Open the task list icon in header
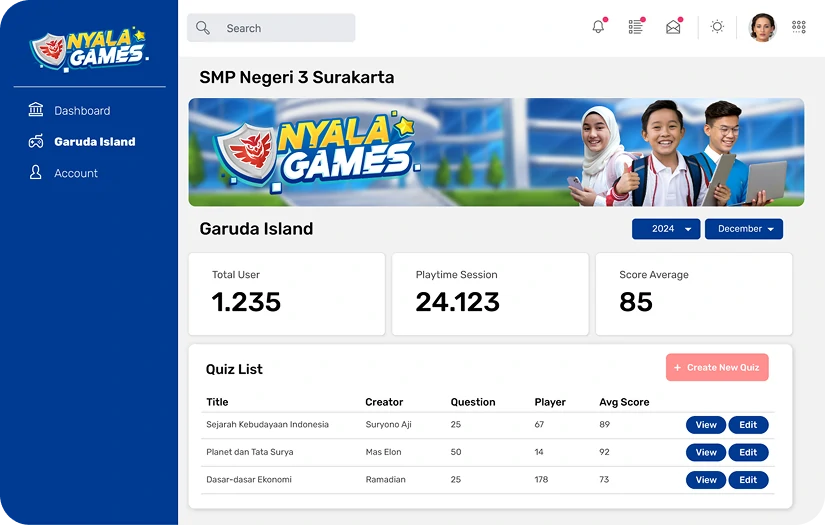Viewport: 825px width, 525px height. [636, 27]
